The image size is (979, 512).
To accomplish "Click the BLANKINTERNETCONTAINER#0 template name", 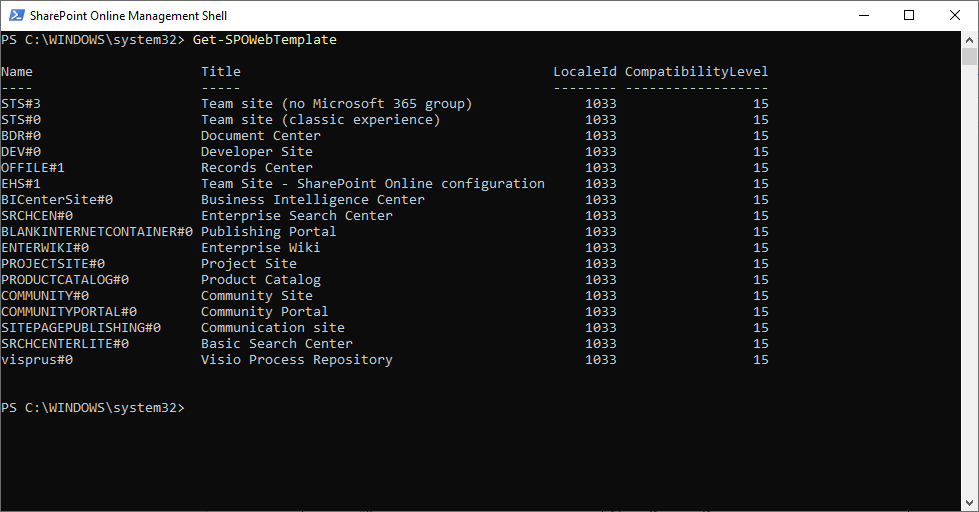I will [x=97, y=232].
